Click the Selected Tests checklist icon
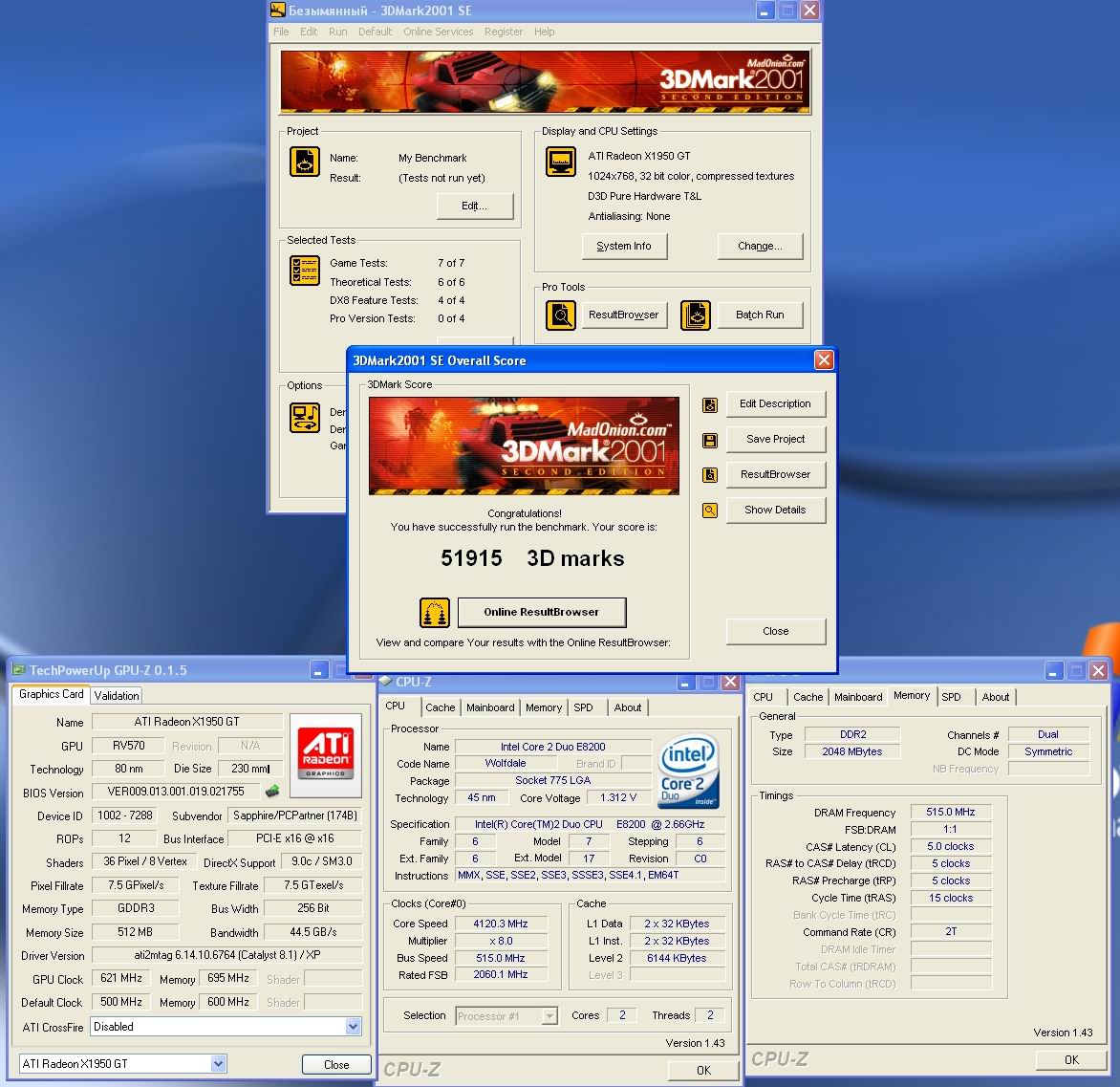Image resolution: width=1120 pixels, height=1087 pixels. pos(304,271)
